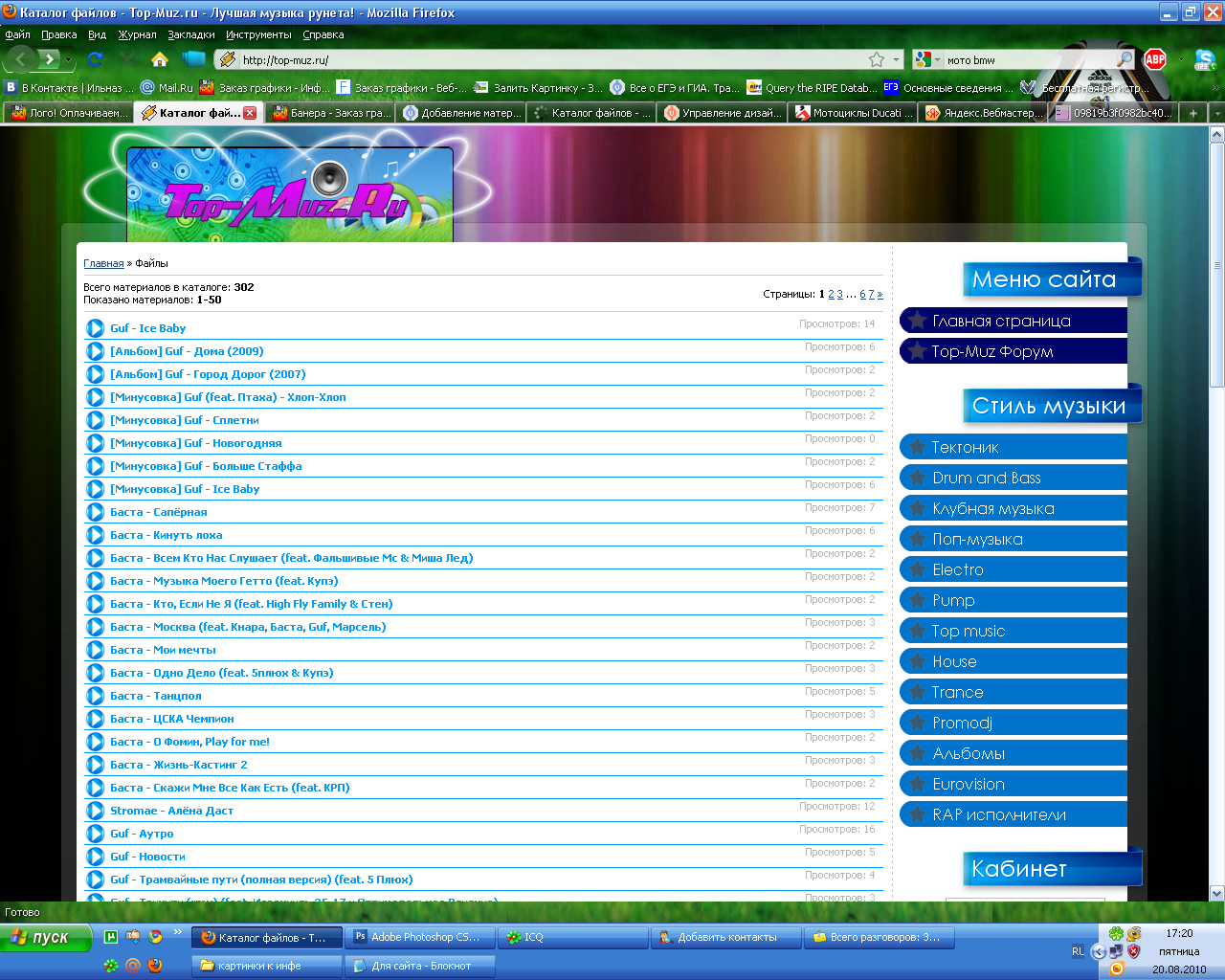
Task: Open the Закладки menu
Action: (191, 34)
